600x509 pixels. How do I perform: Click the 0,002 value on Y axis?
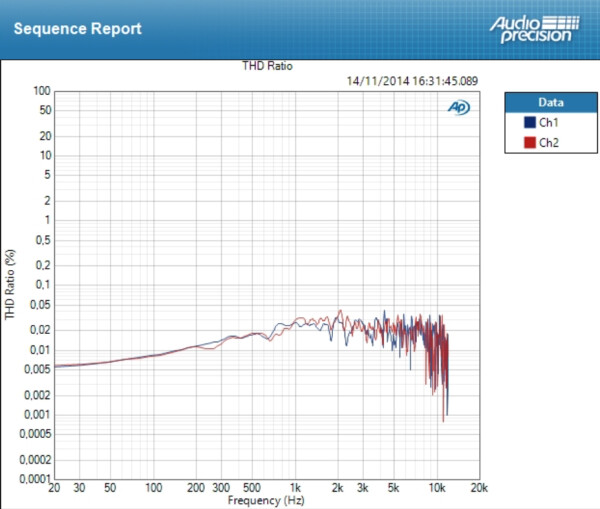click(x=38, y=395)
